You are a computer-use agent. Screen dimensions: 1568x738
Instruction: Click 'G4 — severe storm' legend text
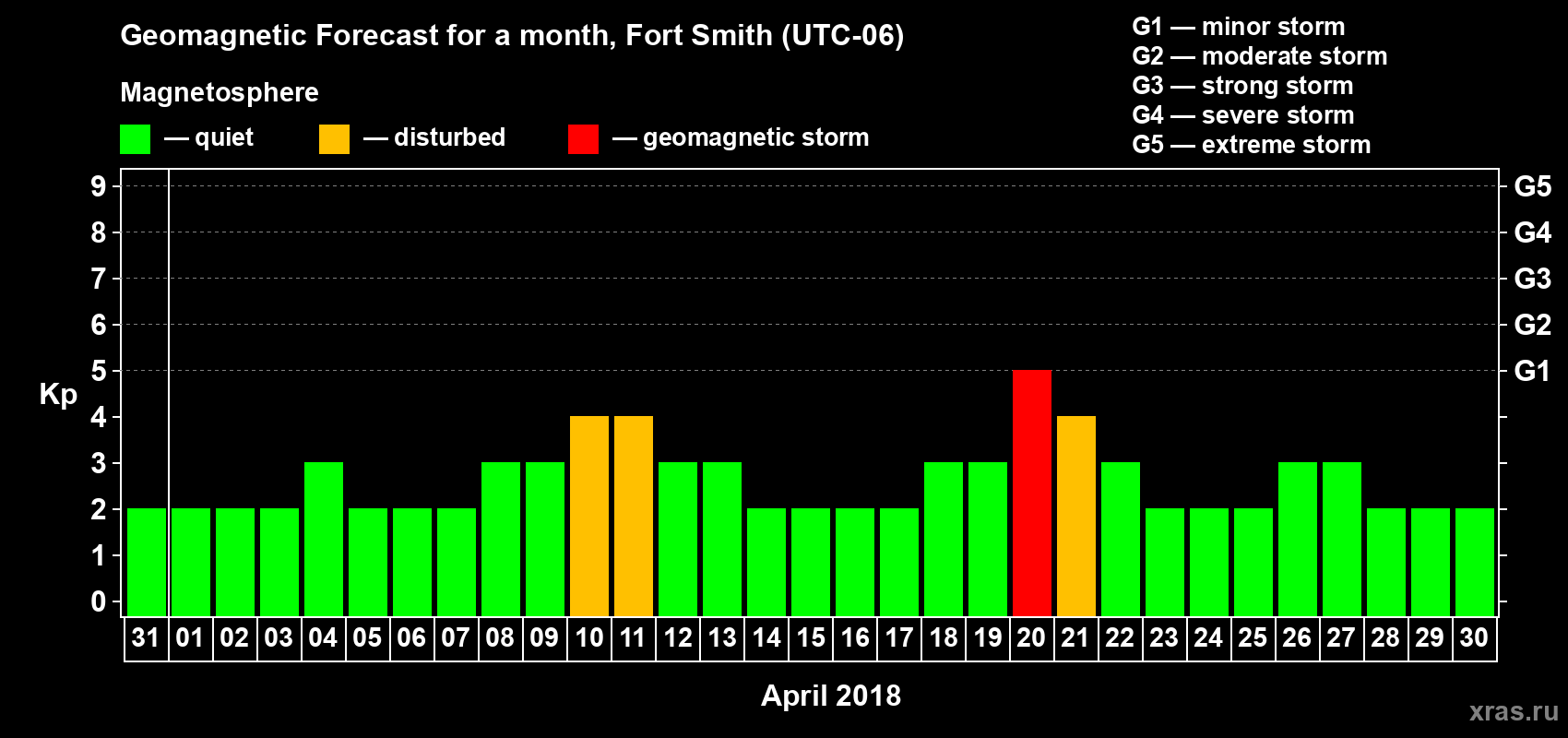pyautogui.click(x=1243, y=115)
